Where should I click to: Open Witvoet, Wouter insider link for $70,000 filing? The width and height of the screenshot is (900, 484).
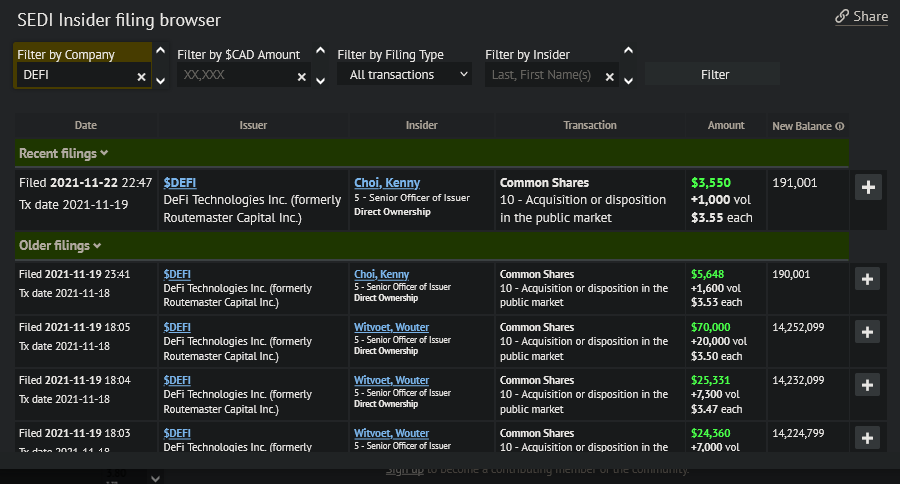391,327
